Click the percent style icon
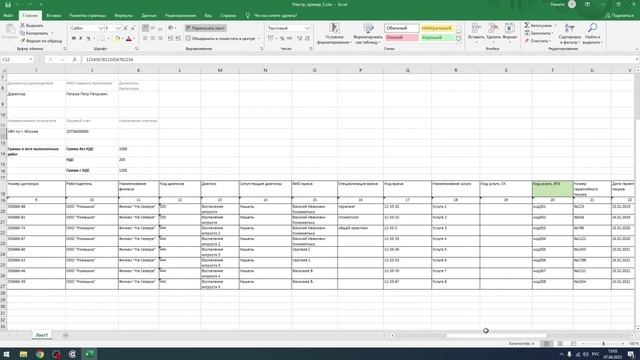Screen dimensions: 640x360 click(282, 38)
